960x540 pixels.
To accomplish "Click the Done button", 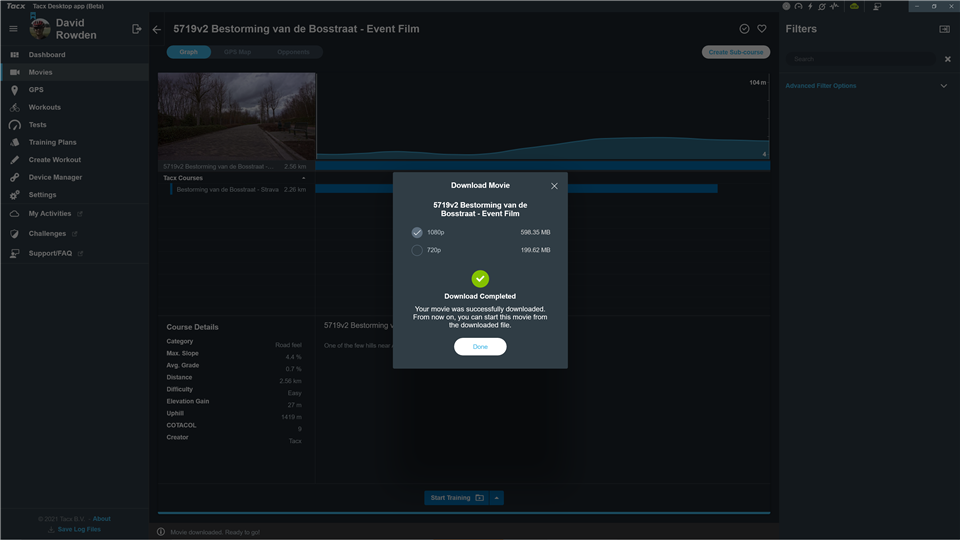I will (480, 347).
